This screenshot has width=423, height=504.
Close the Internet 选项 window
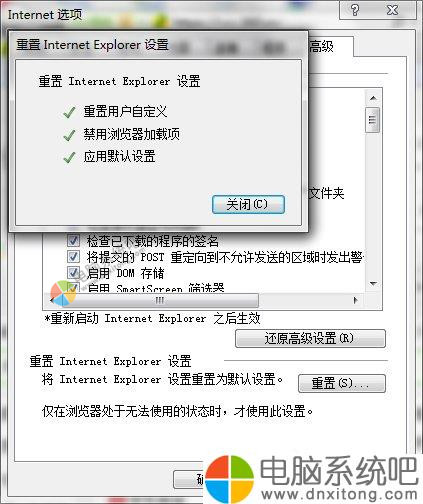392,10
